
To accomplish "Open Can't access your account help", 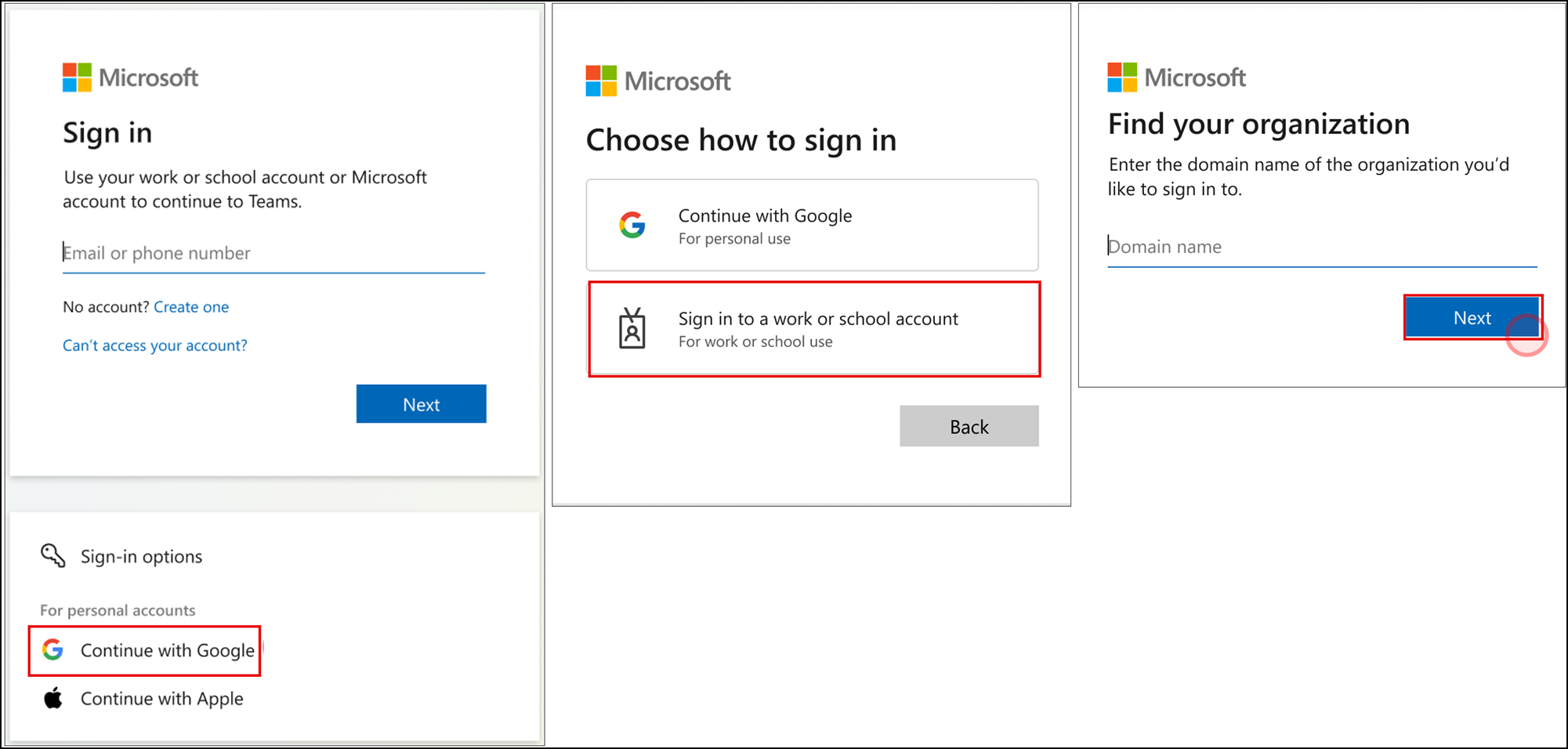I will coord(154,345).
